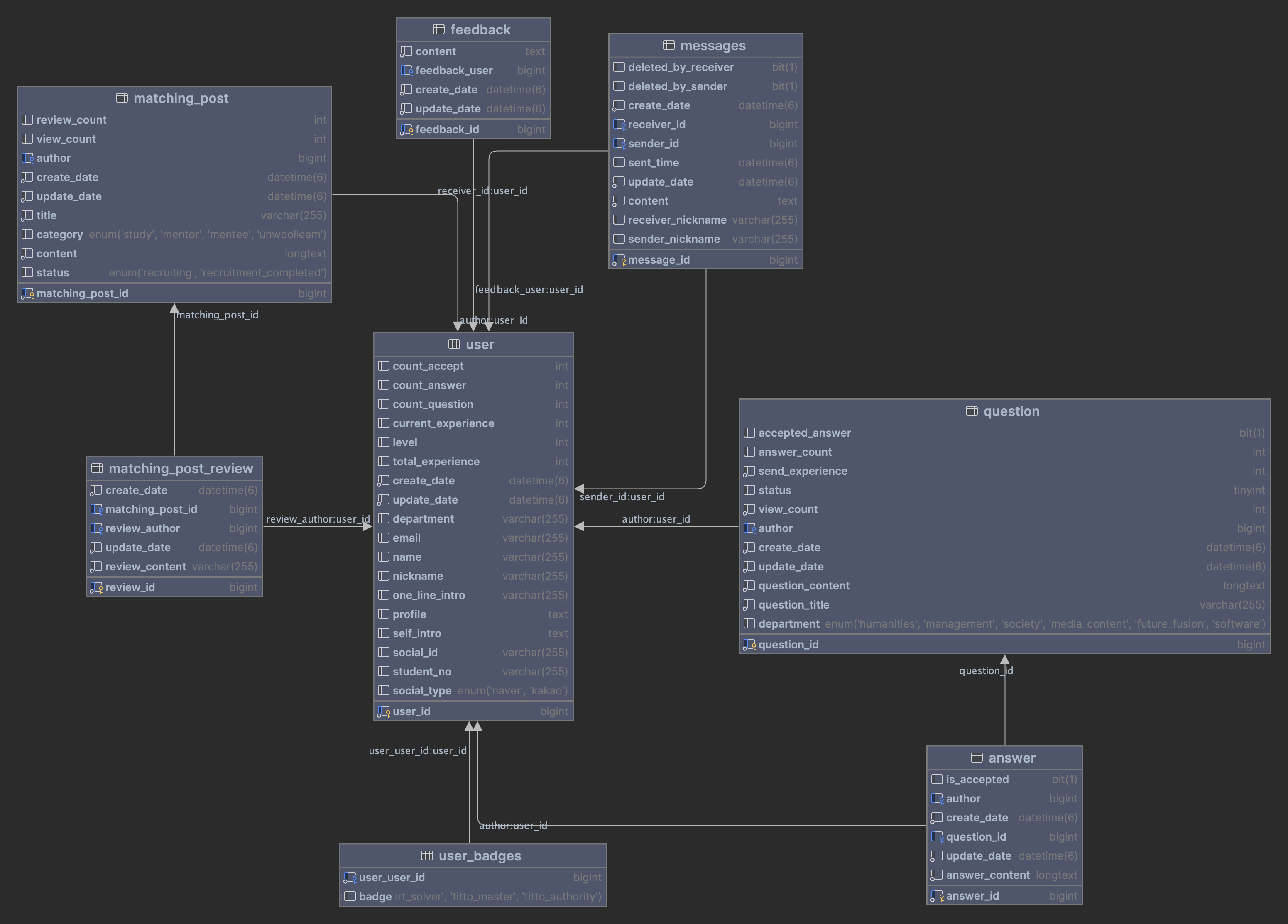Click the foreign key icon of receiver_id
This screenshot has height=924, width=1288.
pos(619,124)
